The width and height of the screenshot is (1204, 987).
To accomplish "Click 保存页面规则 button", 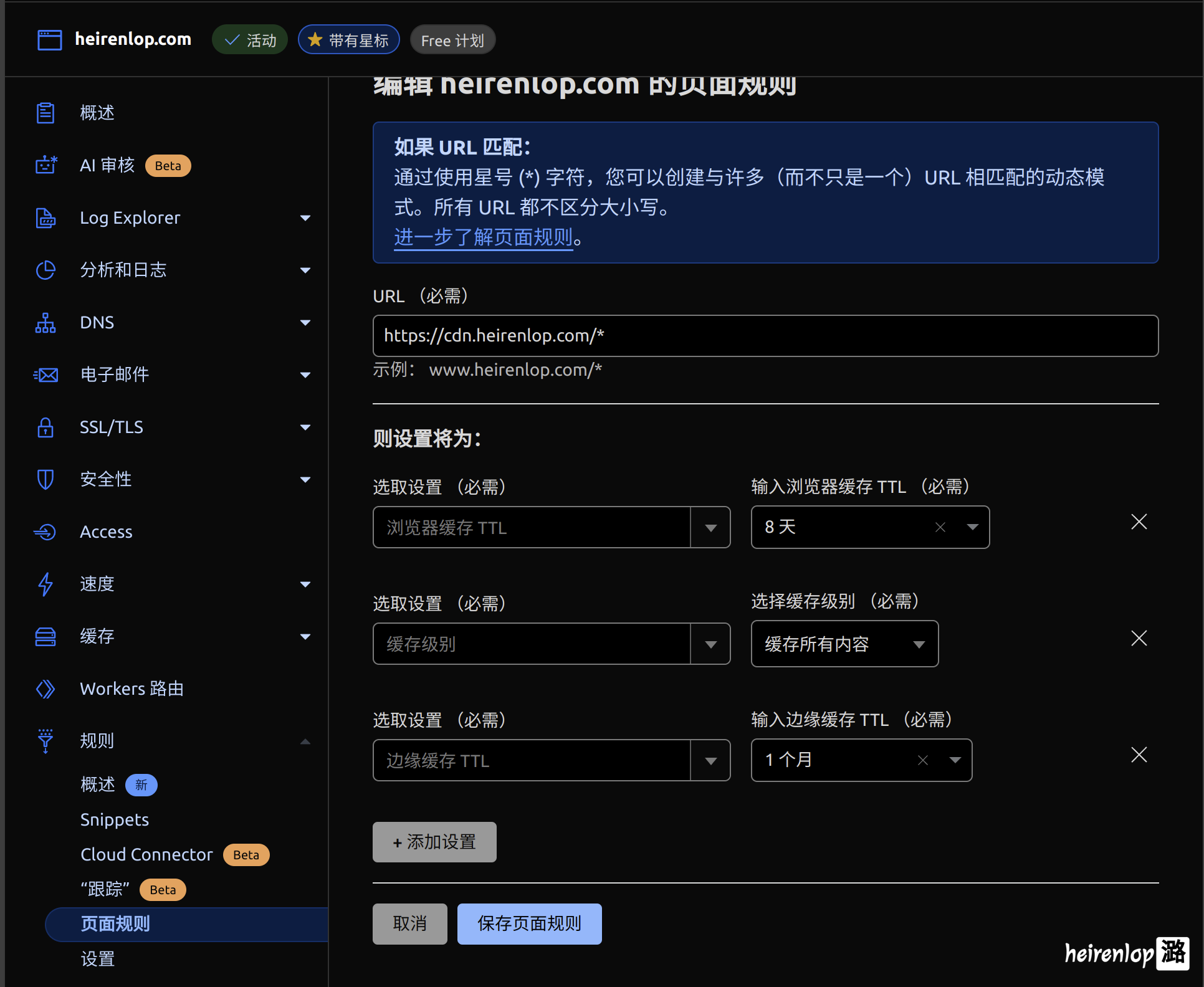I will [x=529, y=923].
